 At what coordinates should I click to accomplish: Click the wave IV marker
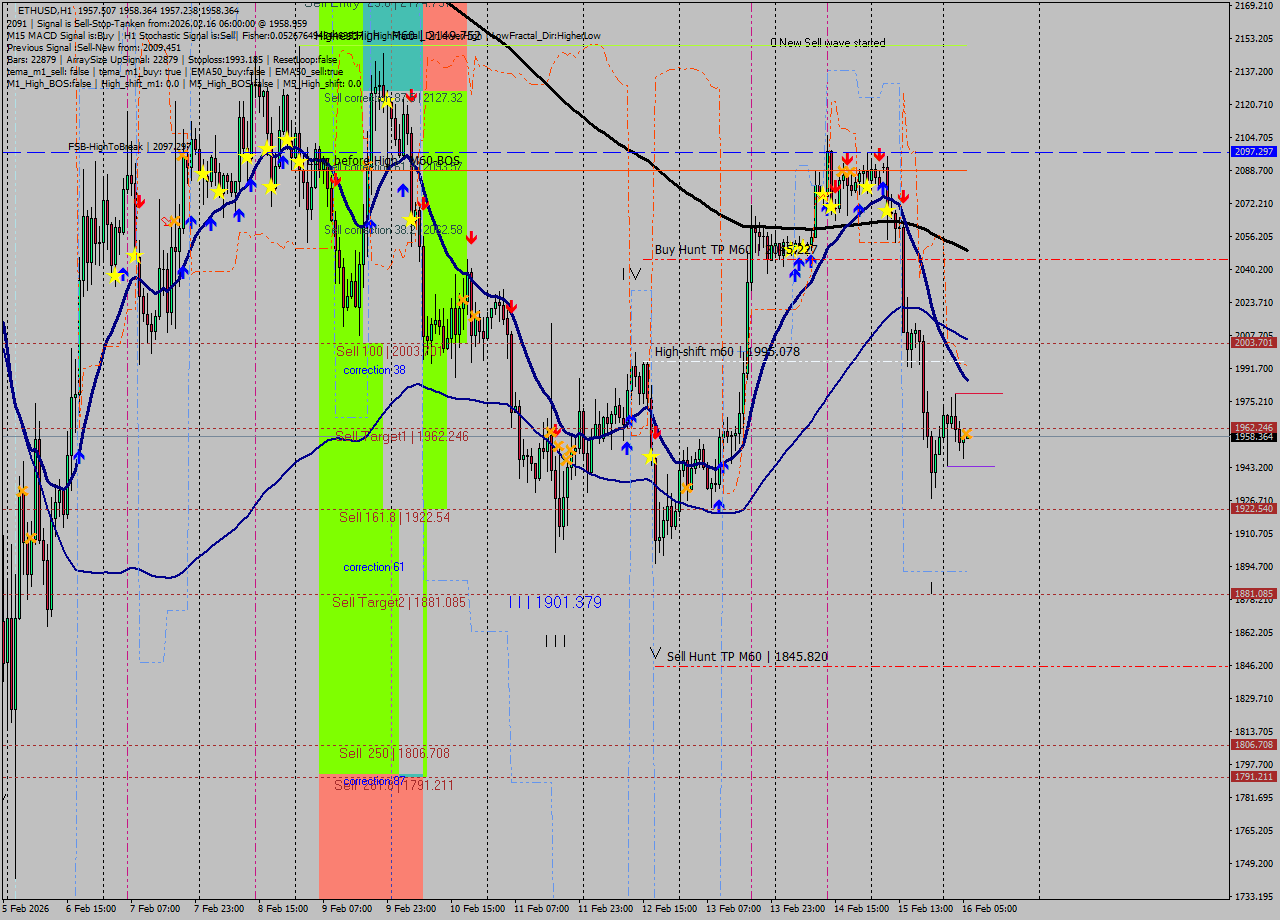tap(631, 273)
